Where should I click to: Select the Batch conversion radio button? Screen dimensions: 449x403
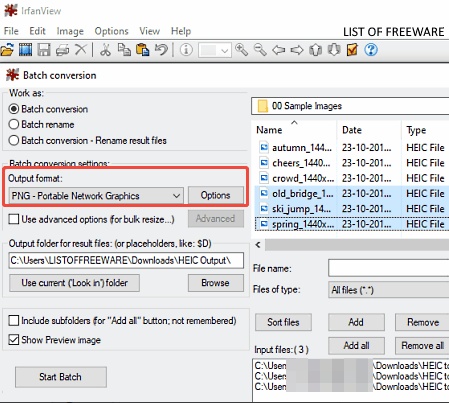point(14,109)
